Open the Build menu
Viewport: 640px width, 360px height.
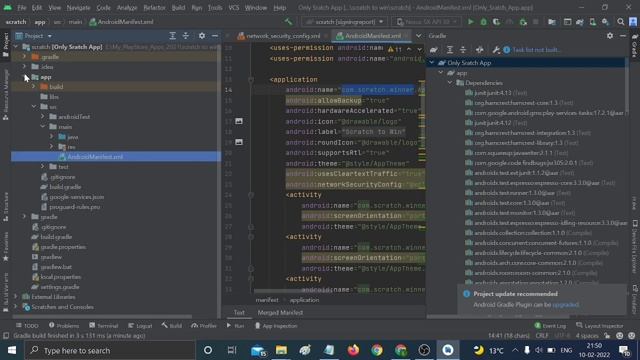pos(178,7)
